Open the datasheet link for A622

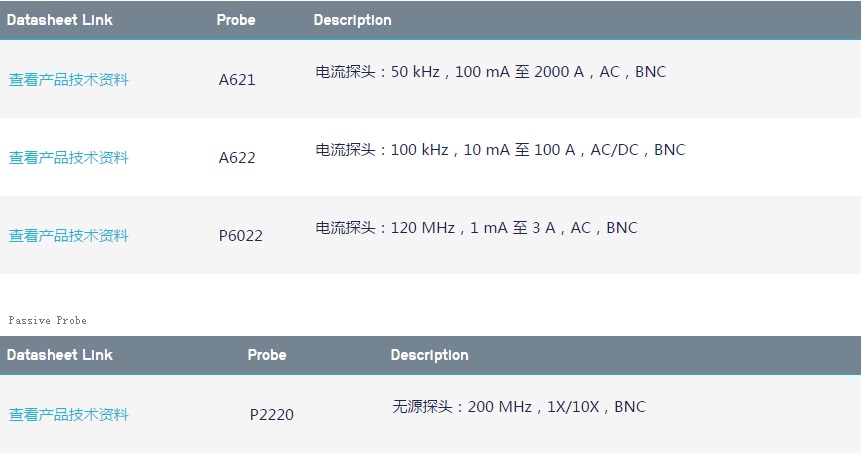coord(69,158)
